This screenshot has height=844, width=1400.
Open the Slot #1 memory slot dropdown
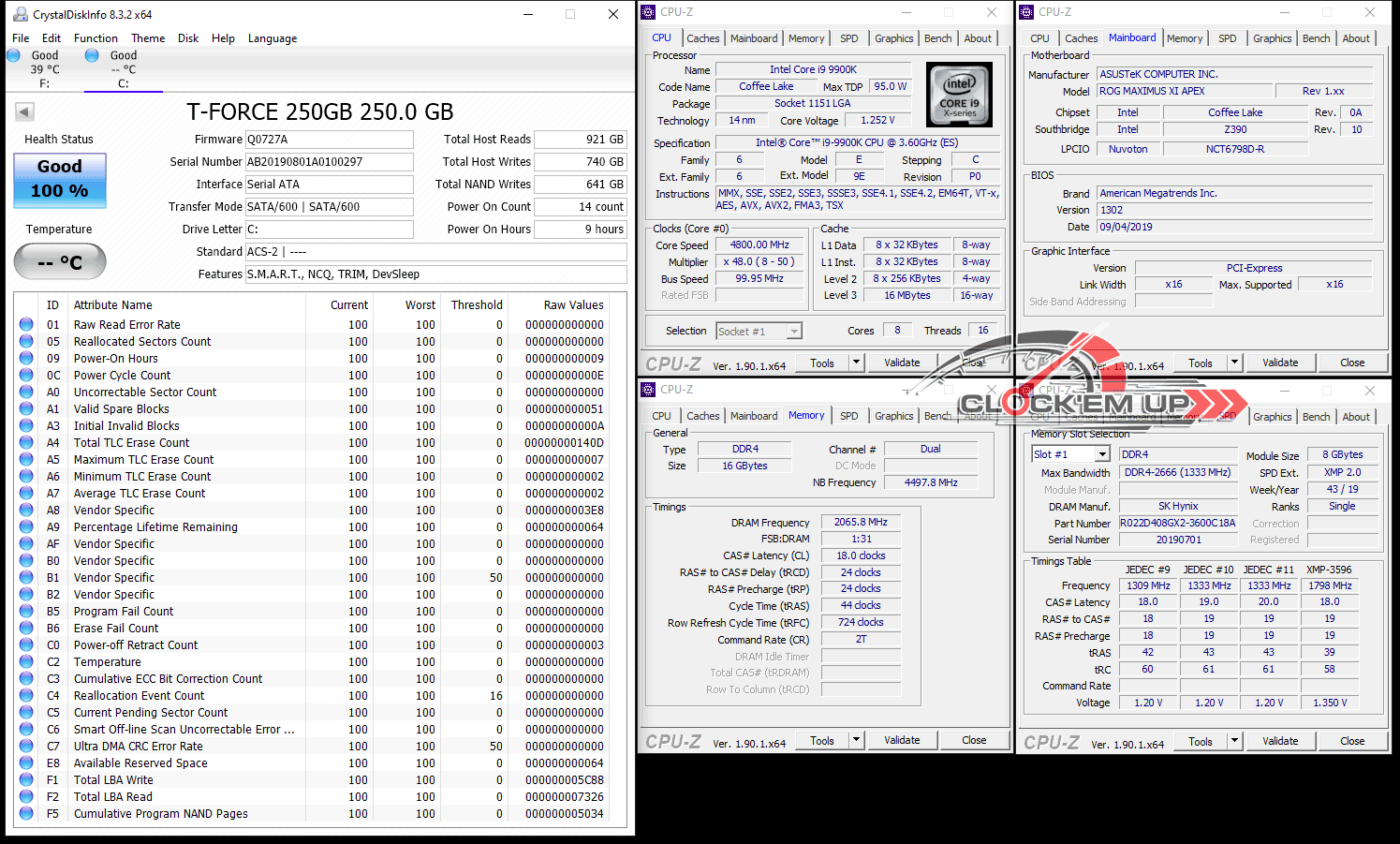click(x=1102, y=454)
